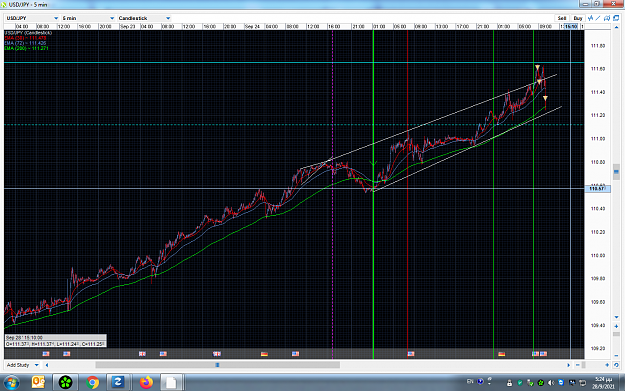The image size is (625, 391).
Task: Open Outlook from the taskbar
Action: point(38,382)
